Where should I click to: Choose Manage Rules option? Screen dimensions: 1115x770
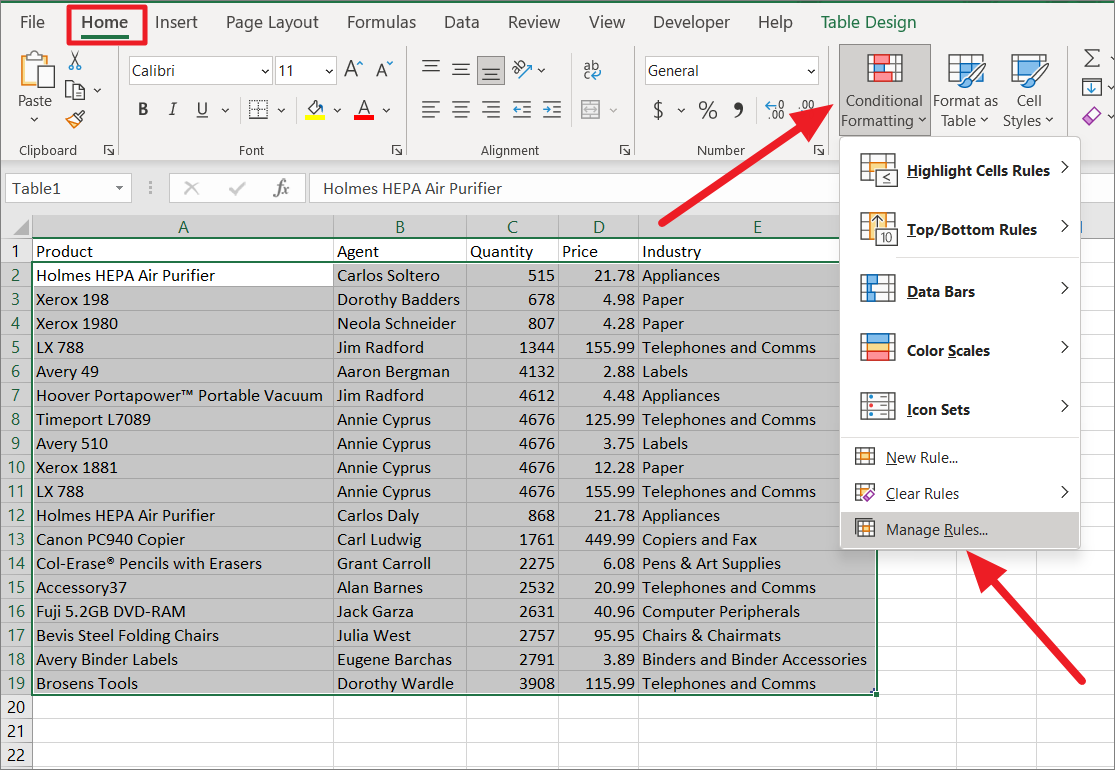click(960, 530)
